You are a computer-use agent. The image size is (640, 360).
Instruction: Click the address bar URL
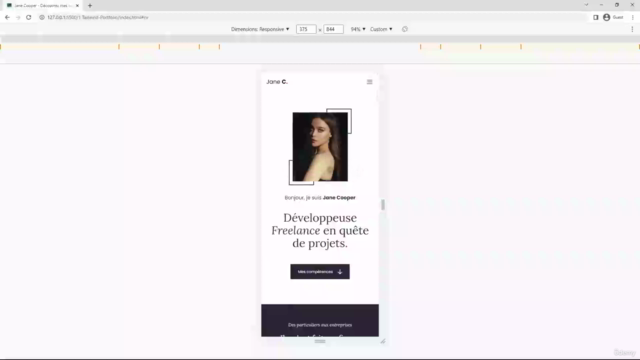click(98, 18)
